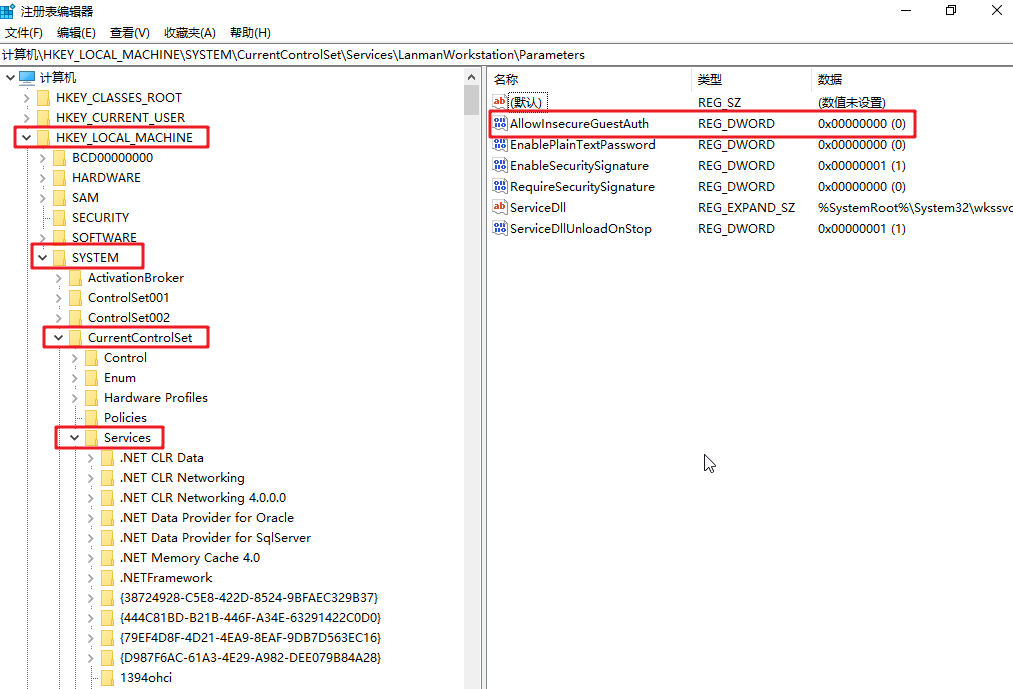This screenshot has width=1013, height=689.
Task: Click the SECURITY key folder icon
Action: pos(59,218)
